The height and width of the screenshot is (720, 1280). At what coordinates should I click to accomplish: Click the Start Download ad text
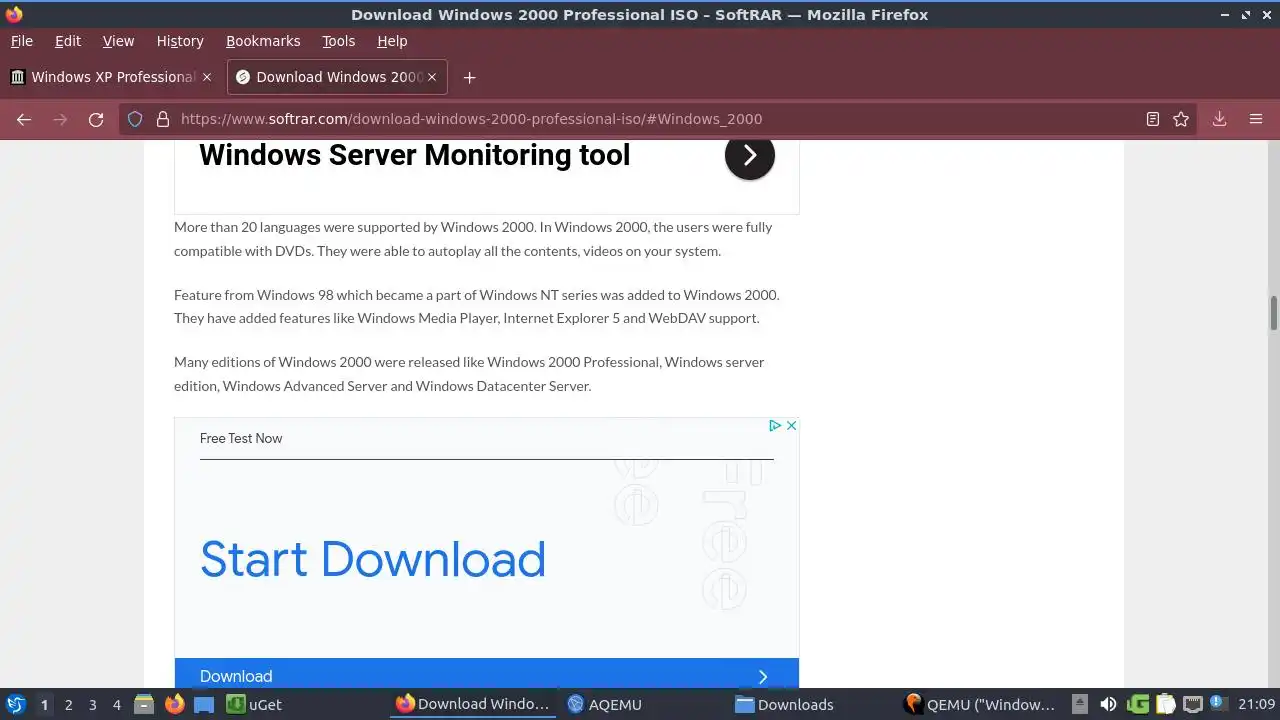click(x=373, y=559)
